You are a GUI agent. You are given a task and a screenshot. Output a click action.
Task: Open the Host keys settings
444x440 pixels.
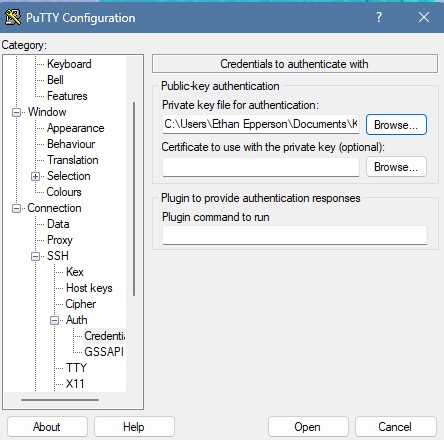tap(89, 288)
